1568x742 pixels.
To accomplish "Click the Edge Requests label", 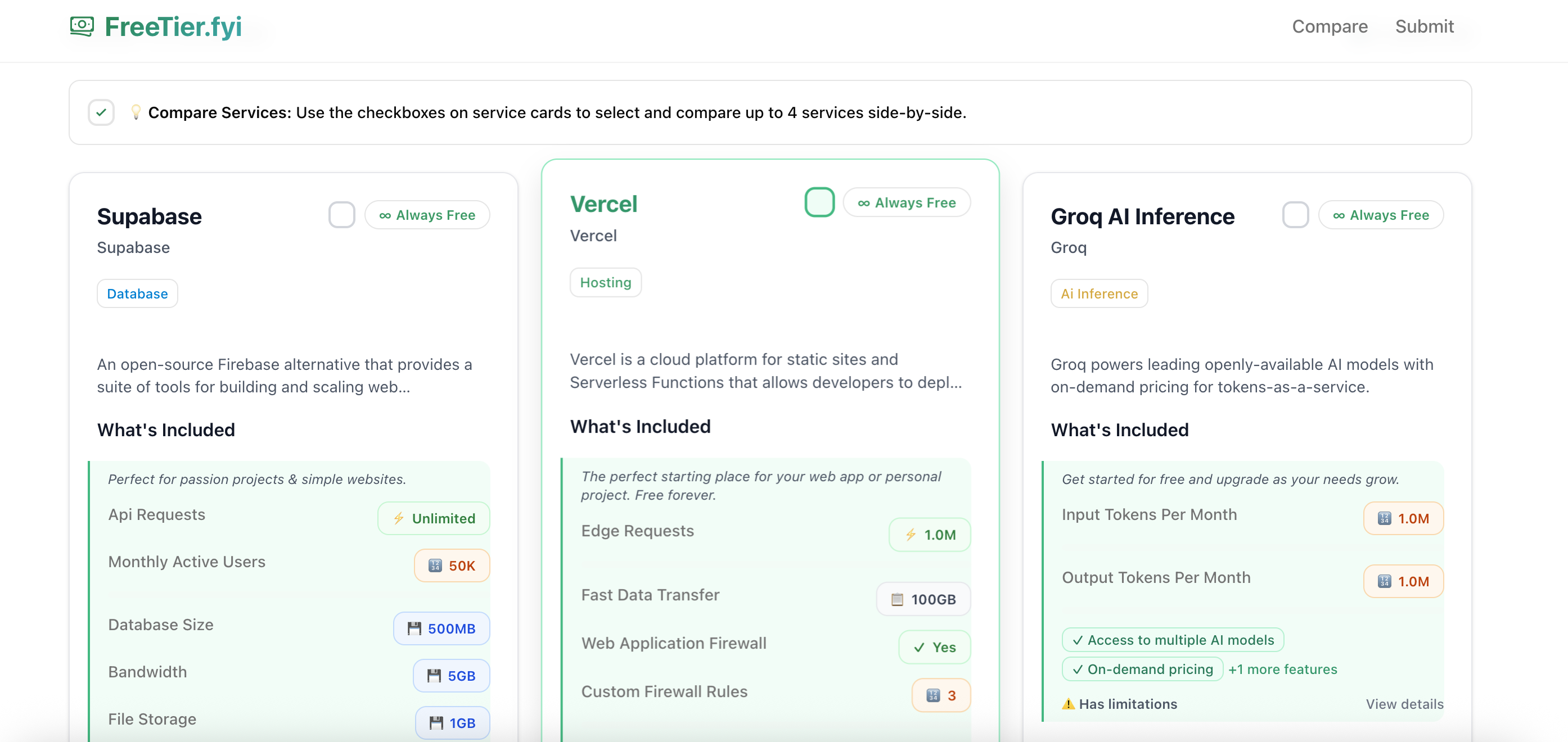I will (x=637, y=531).
